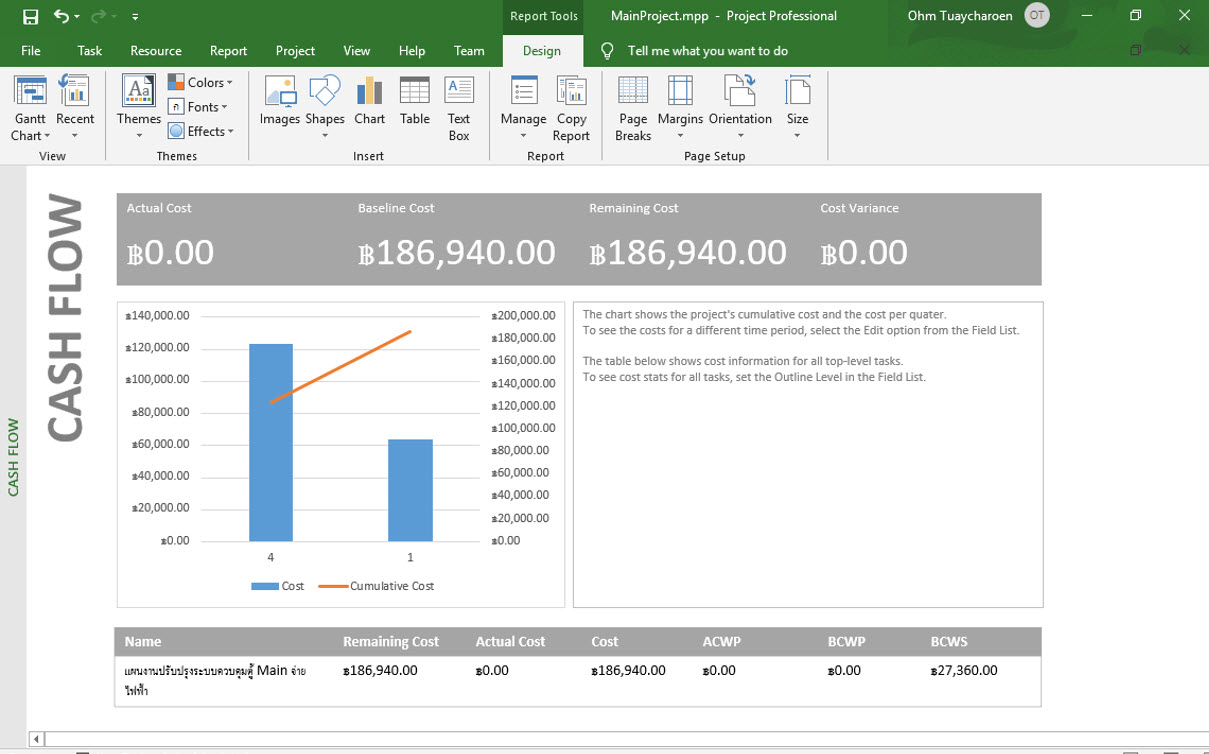Open the Colors theme menu
This screenshot has width=1209, height=754.
[x=201, y=82]
